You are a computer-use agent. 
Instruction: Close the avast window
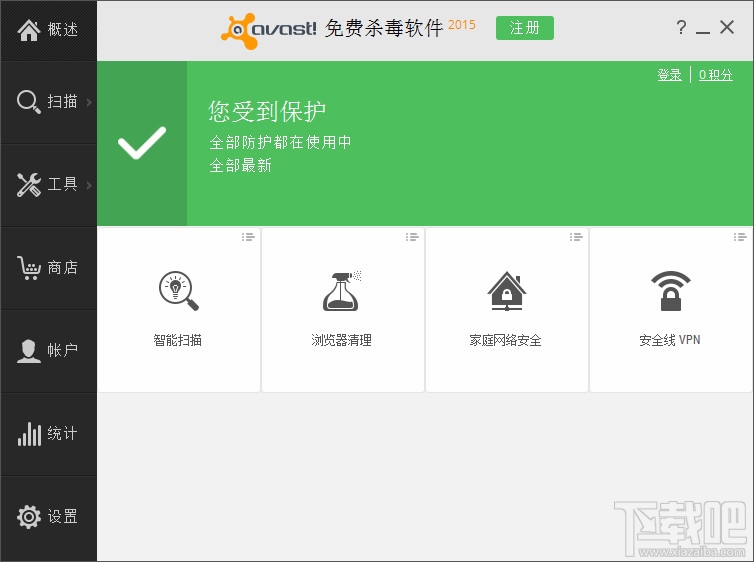(727, 27)
